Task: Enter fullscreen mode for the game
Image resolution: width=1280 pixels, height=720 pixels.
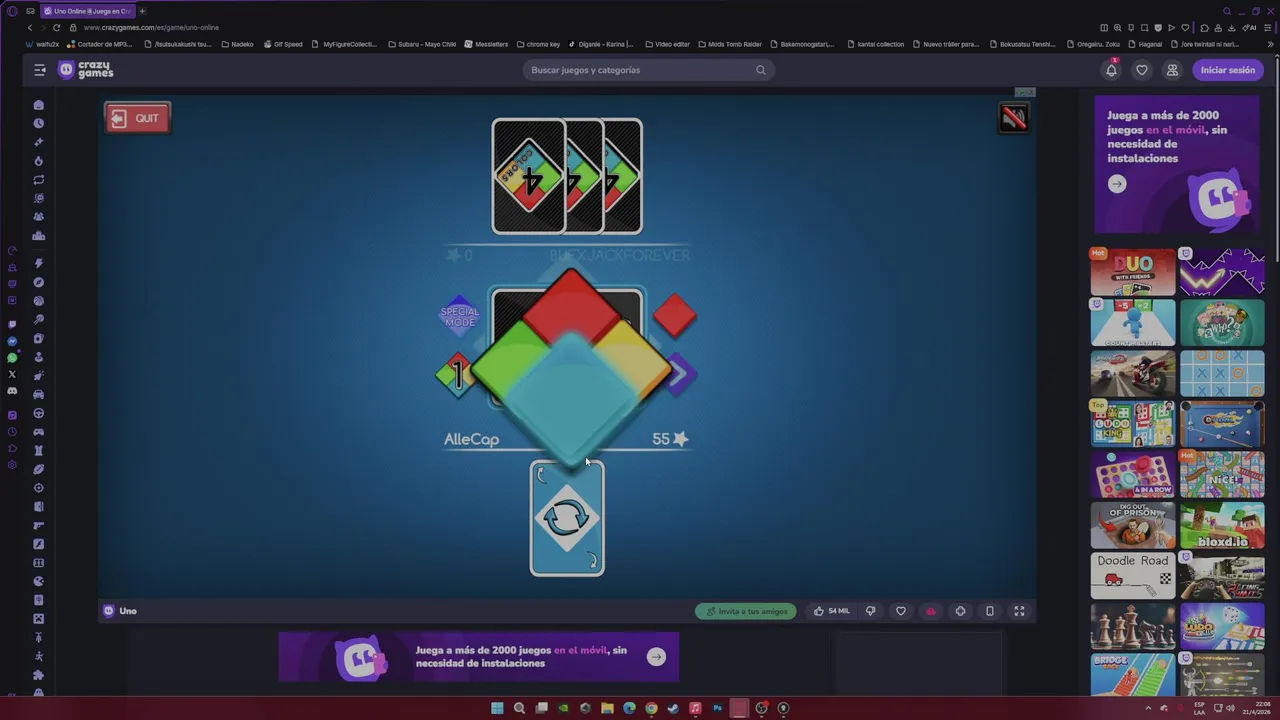Action: click(x=1019, y=611)
